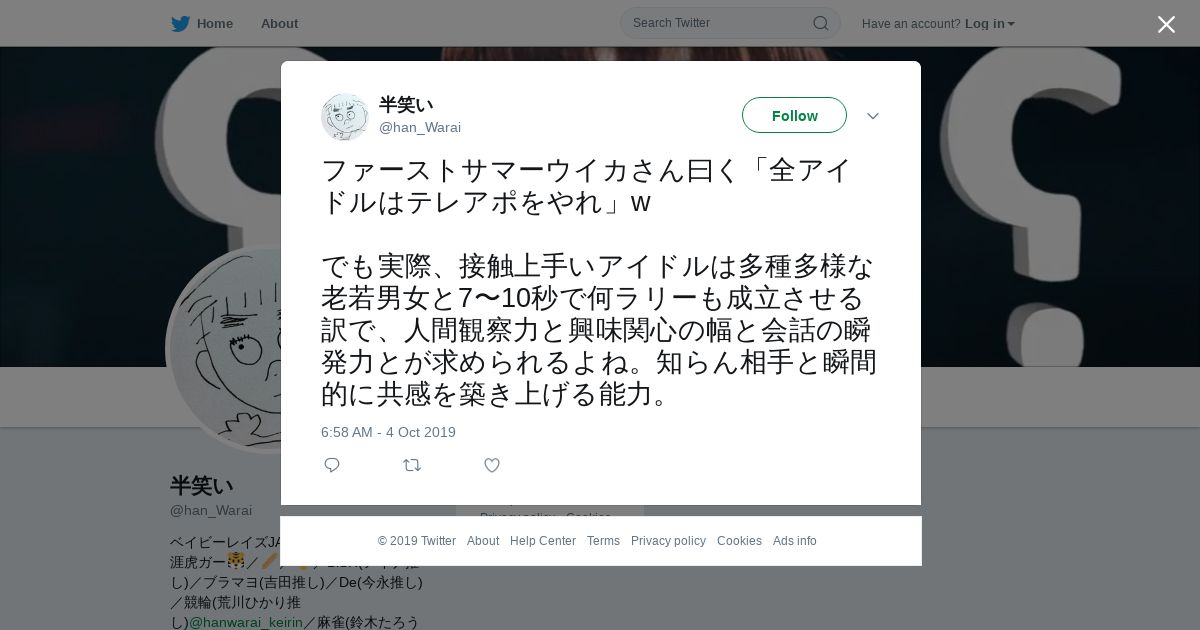Open the Privacy policy footer link

[x=668, y=541]
